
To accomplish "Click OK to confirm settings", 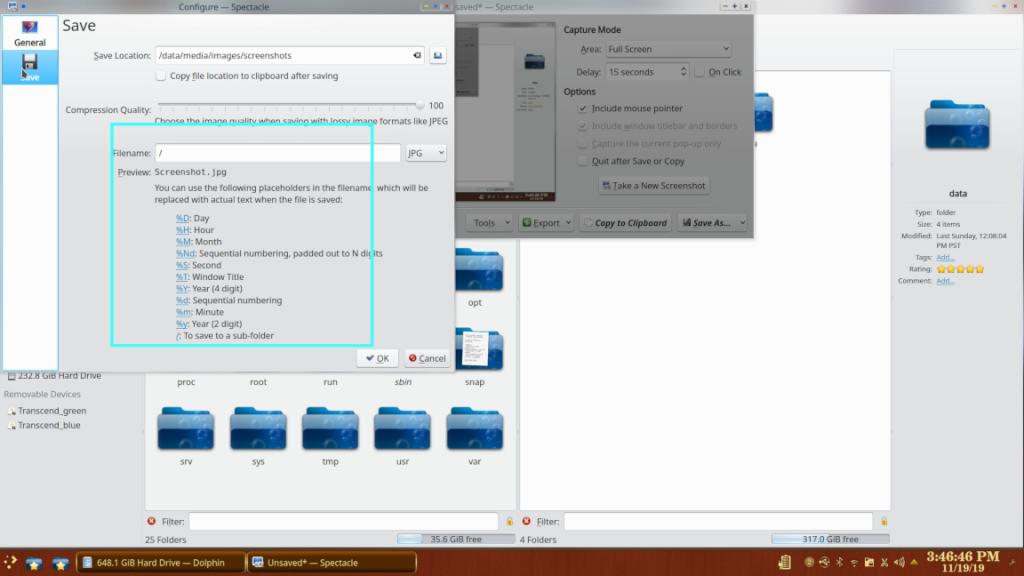I will (x=377, y=358).
